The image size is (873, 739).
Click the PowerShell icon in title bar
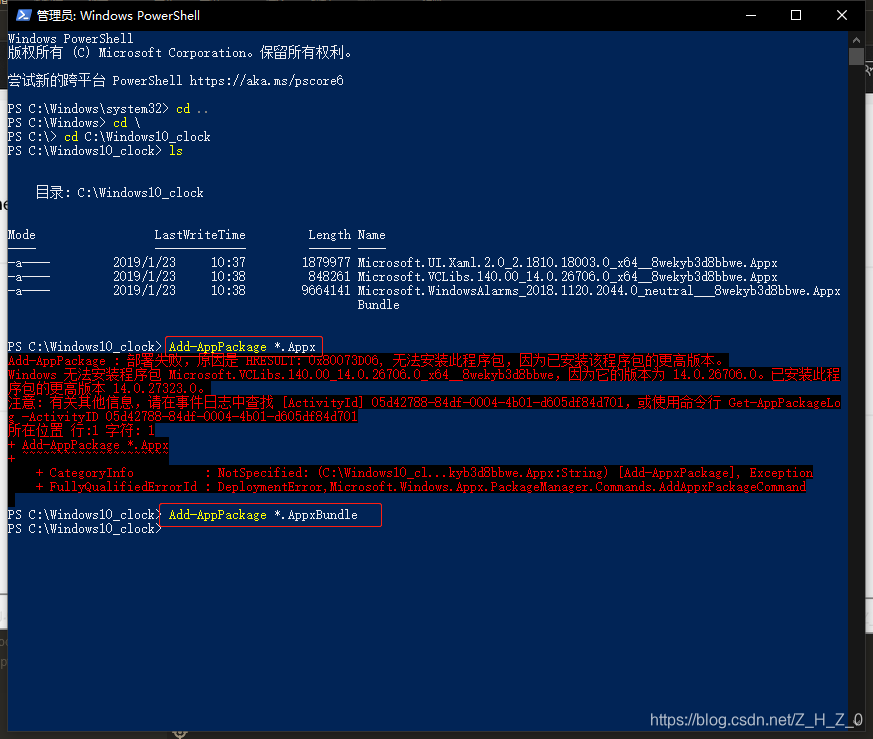tap(23, 15)
